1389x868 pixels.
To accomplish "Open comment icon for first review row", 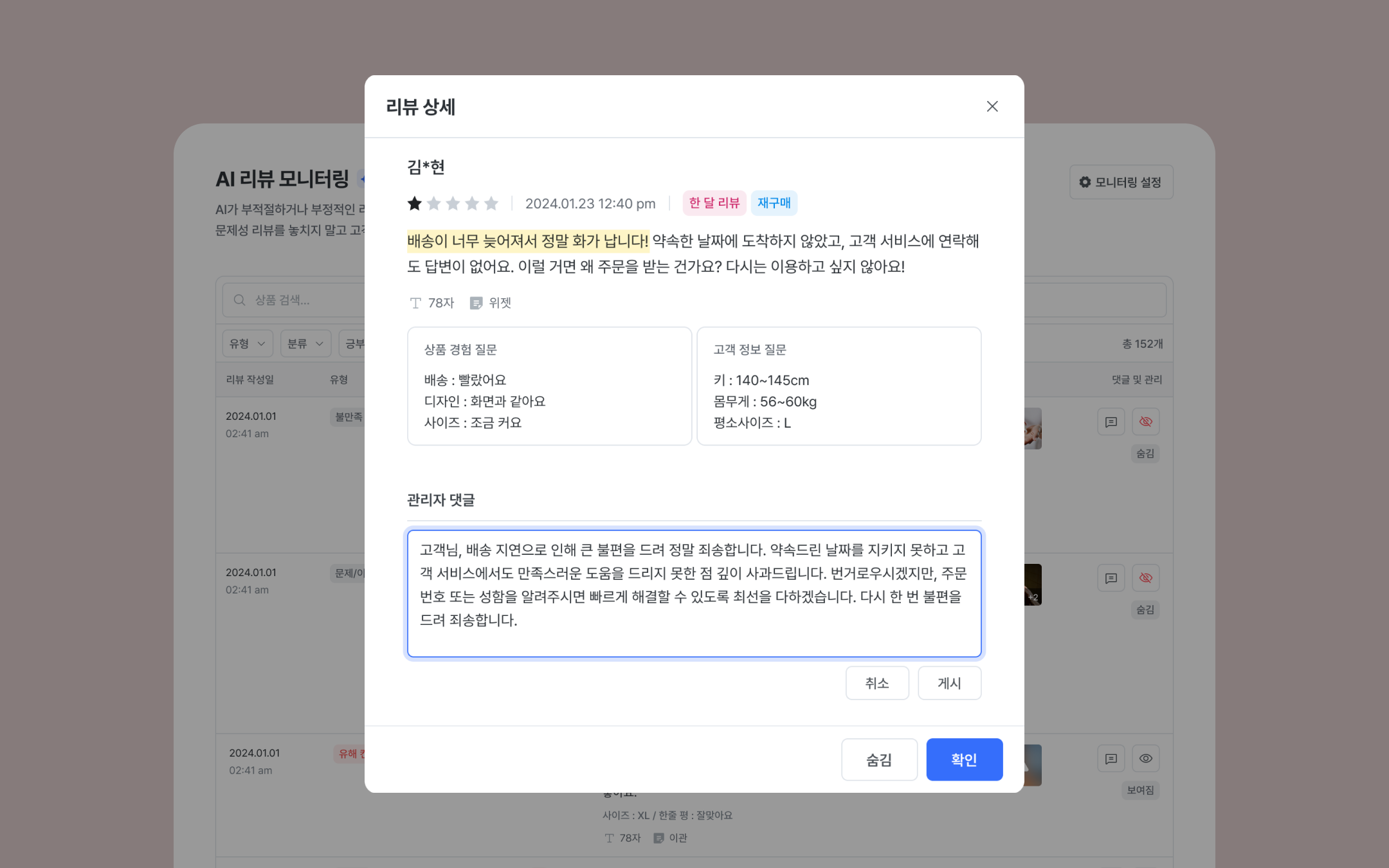I will [x=1111, y=422].
